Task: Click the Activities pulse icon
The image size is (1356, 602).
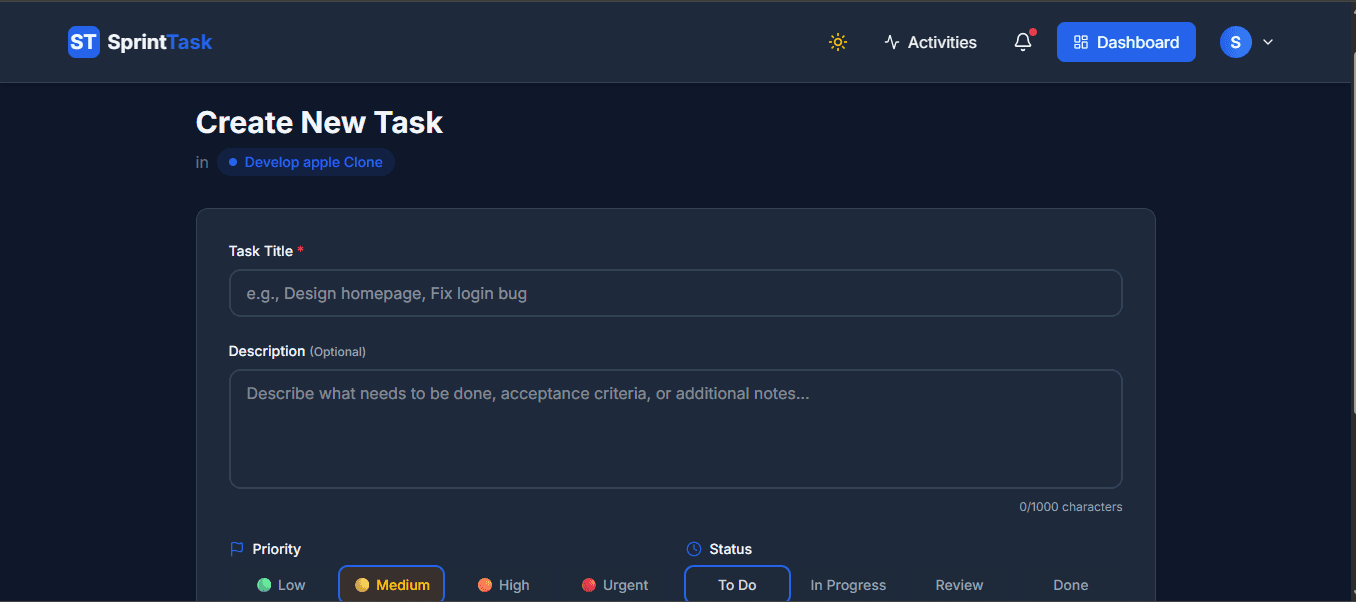Action: [x=892, y=42]
